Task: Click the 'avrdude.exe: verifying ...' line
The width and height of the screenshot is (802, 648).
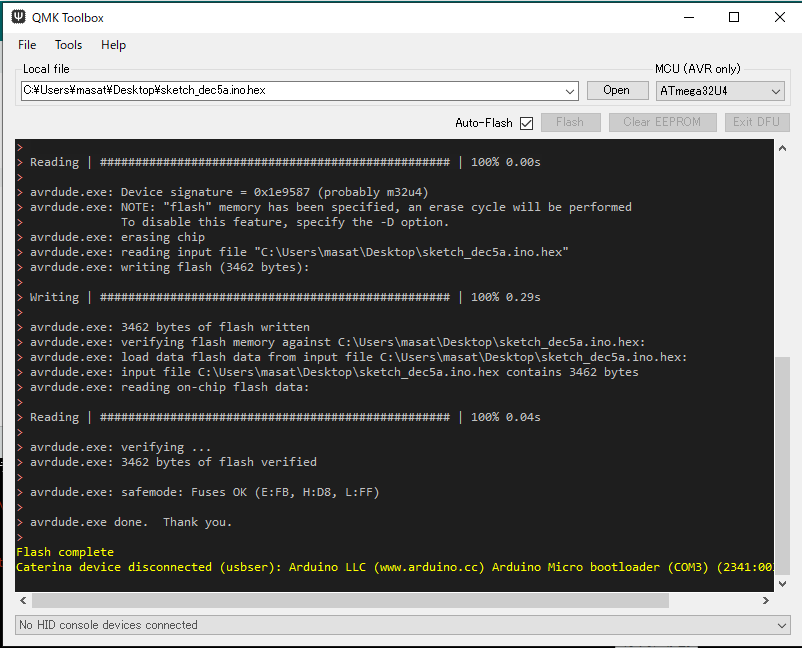Action: 121,447
